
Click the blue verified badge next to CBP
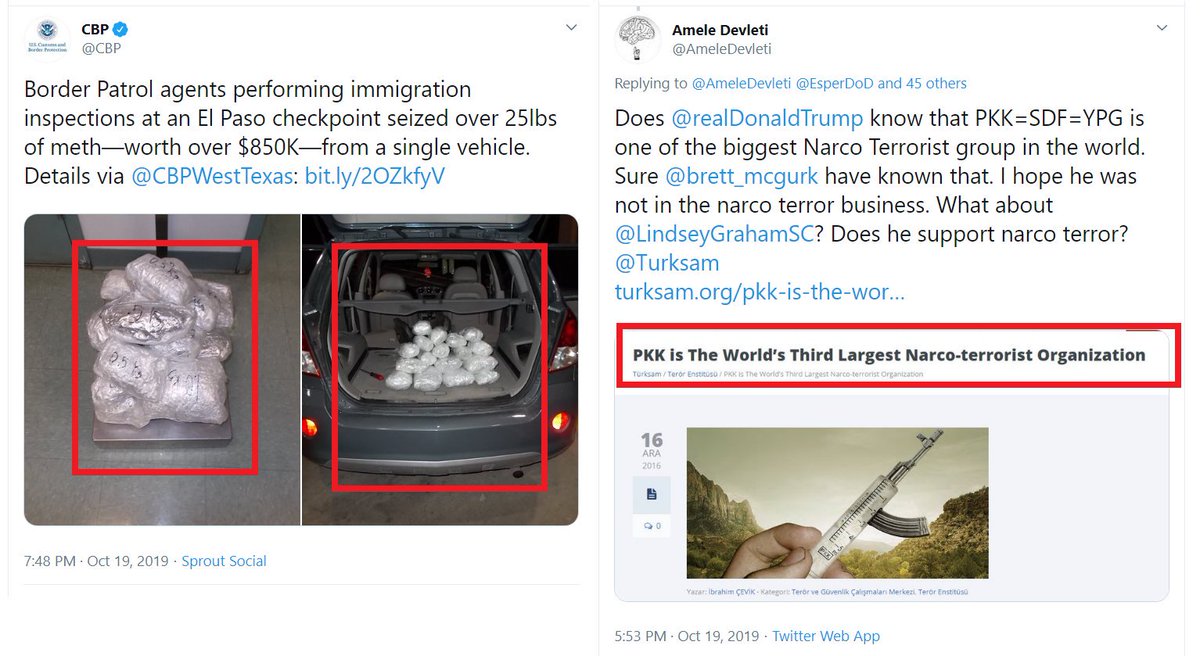pyautogui.click(x=120, y=29)
